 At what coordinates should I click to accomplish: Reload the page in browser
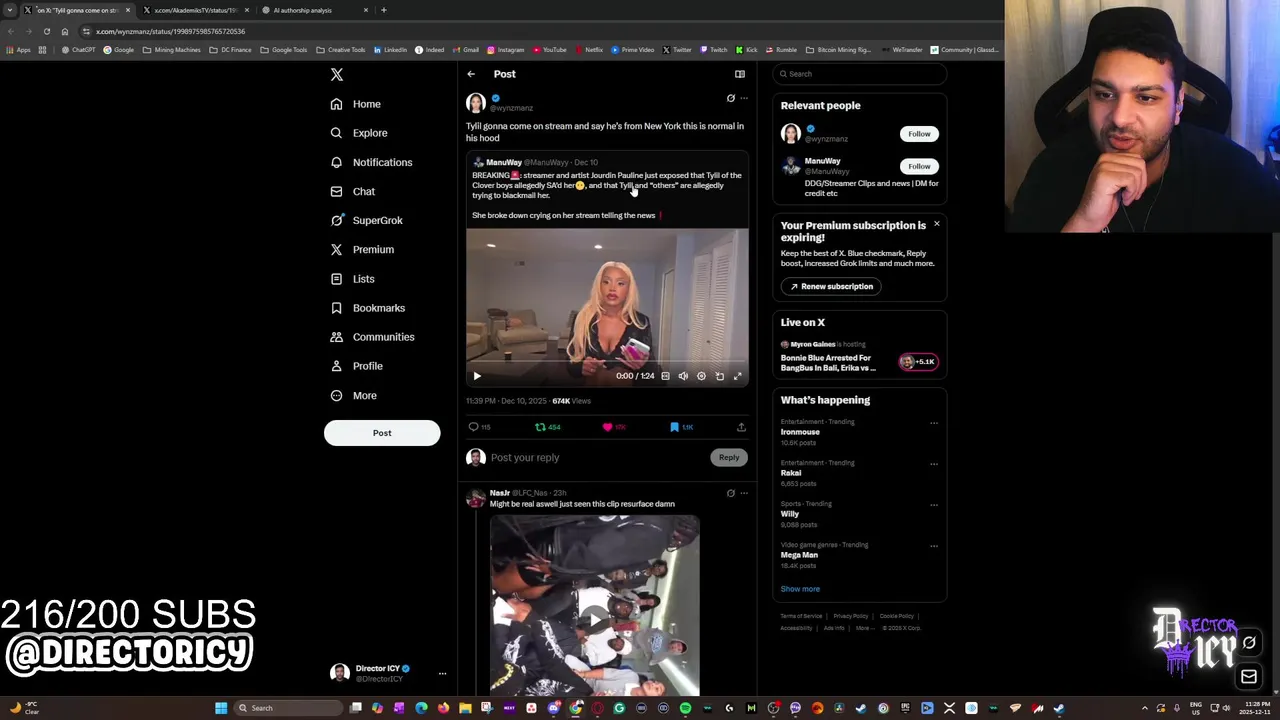tap(47, 31)
